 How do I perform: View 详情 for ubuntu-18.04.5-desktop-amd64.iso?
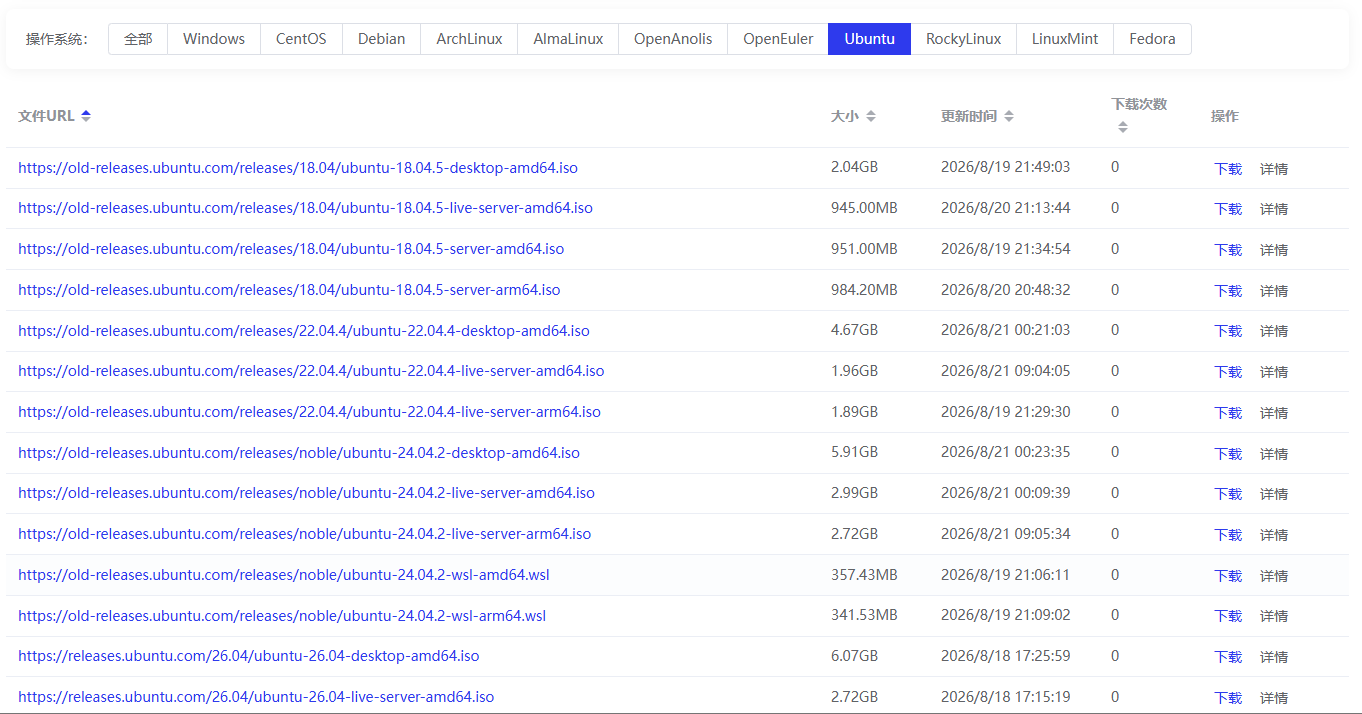(x=1274, y=169)
